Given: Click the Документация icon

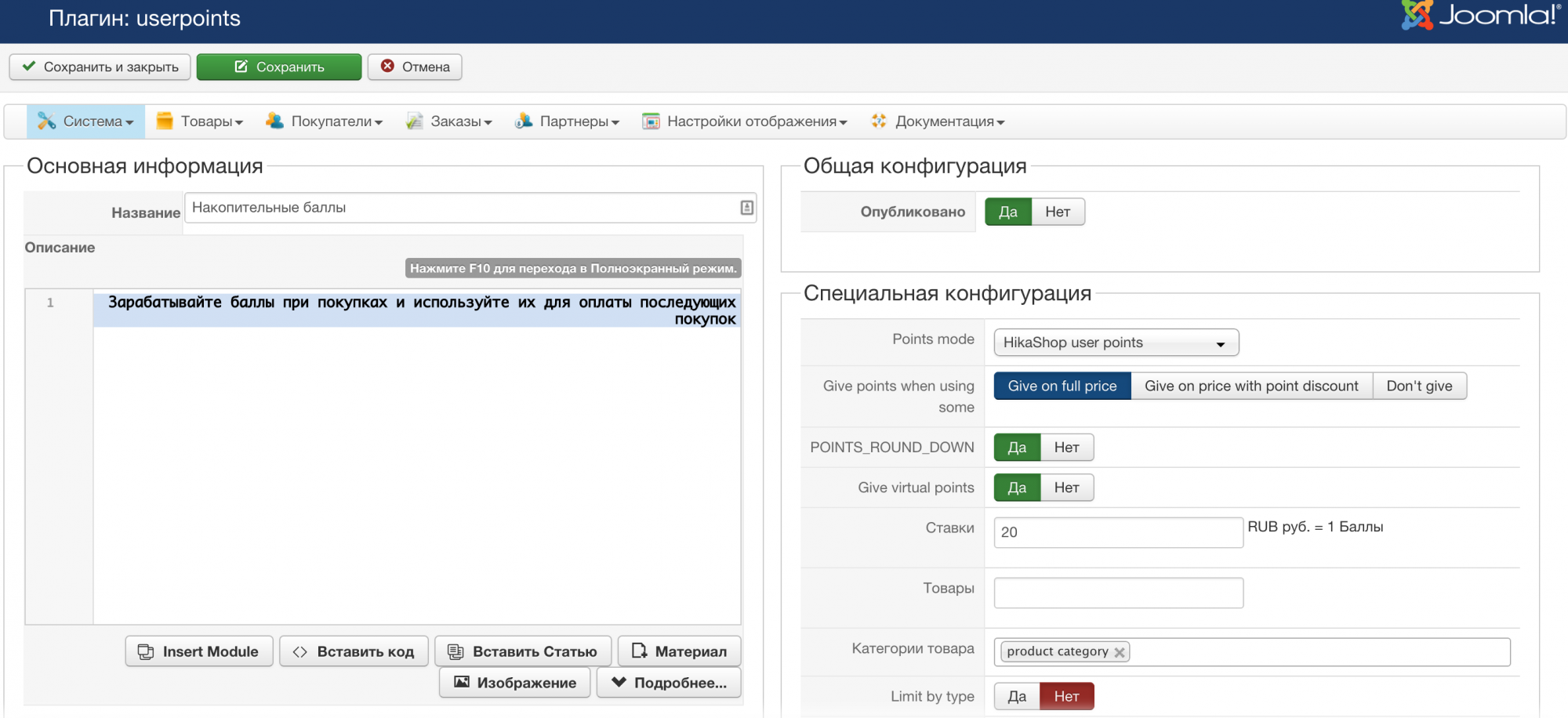Looking at the screenshot, I should pyautogui.click(x=879, y=121).
